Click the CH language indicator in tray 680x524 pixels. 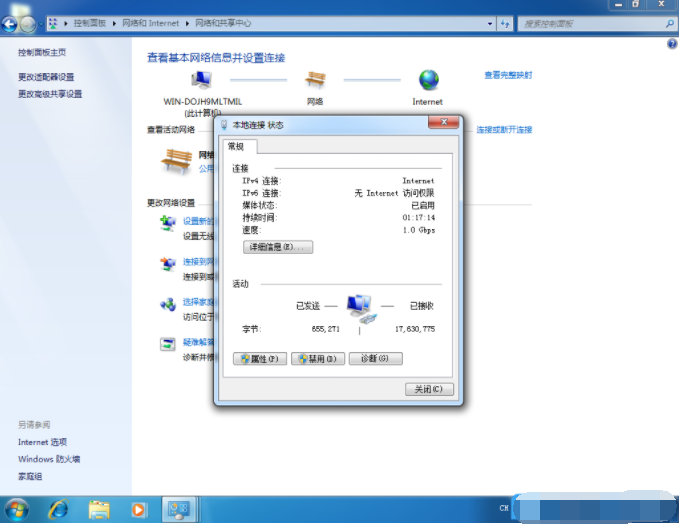pos(503,508)
